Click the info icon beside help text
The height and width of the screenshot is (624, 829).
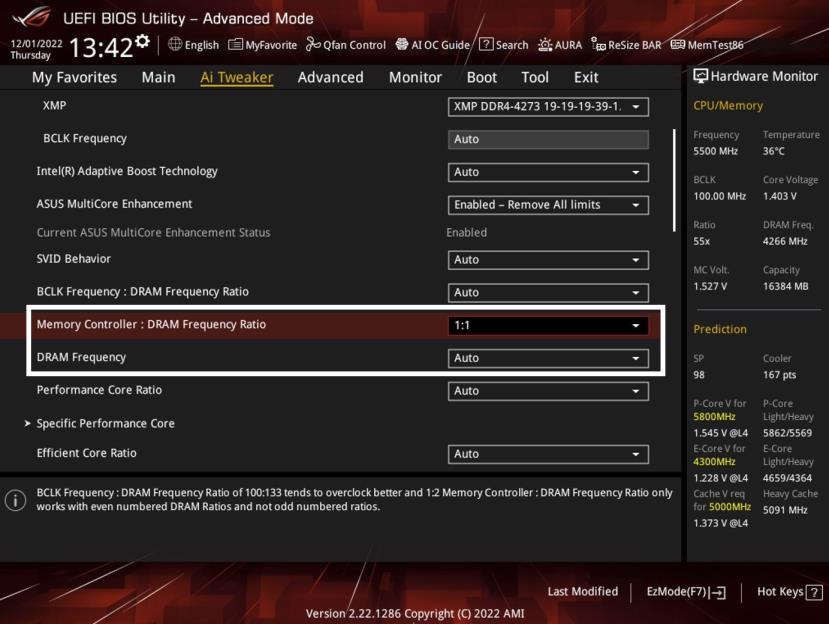[x=15, y=500]
